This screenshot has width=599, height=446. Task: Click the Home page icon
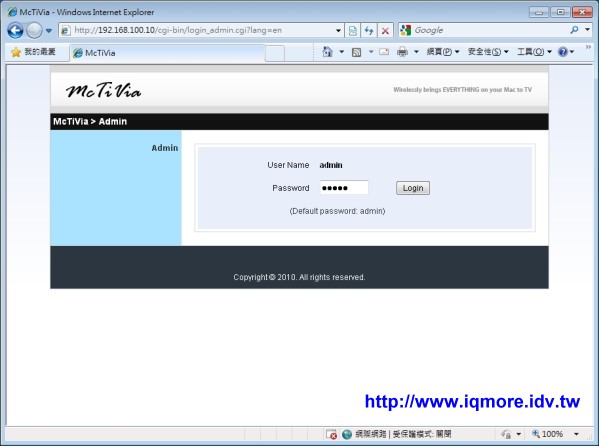coord(327,52)
